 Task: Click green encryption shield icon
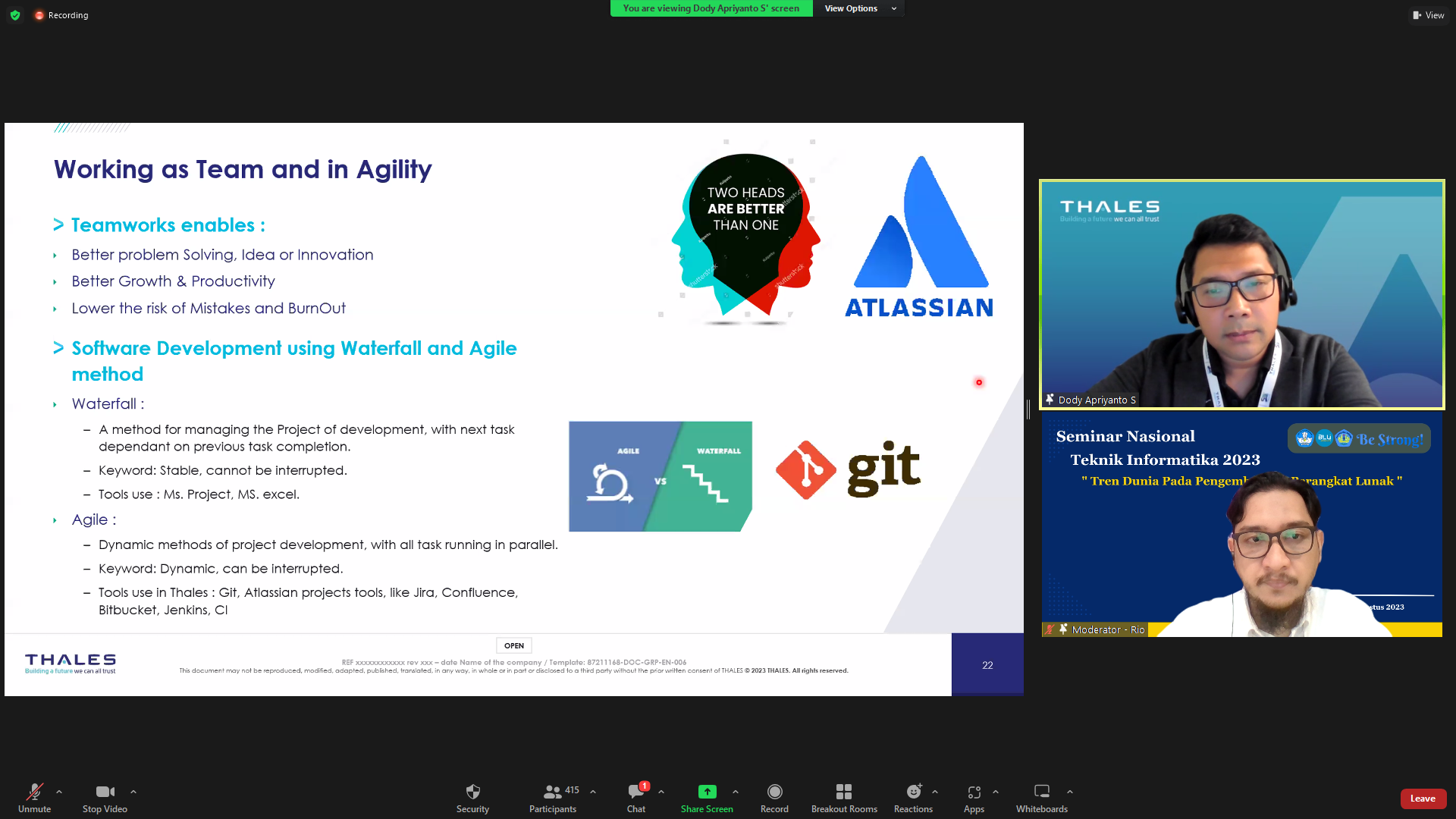pyautogui.click(x=15, y=15)
